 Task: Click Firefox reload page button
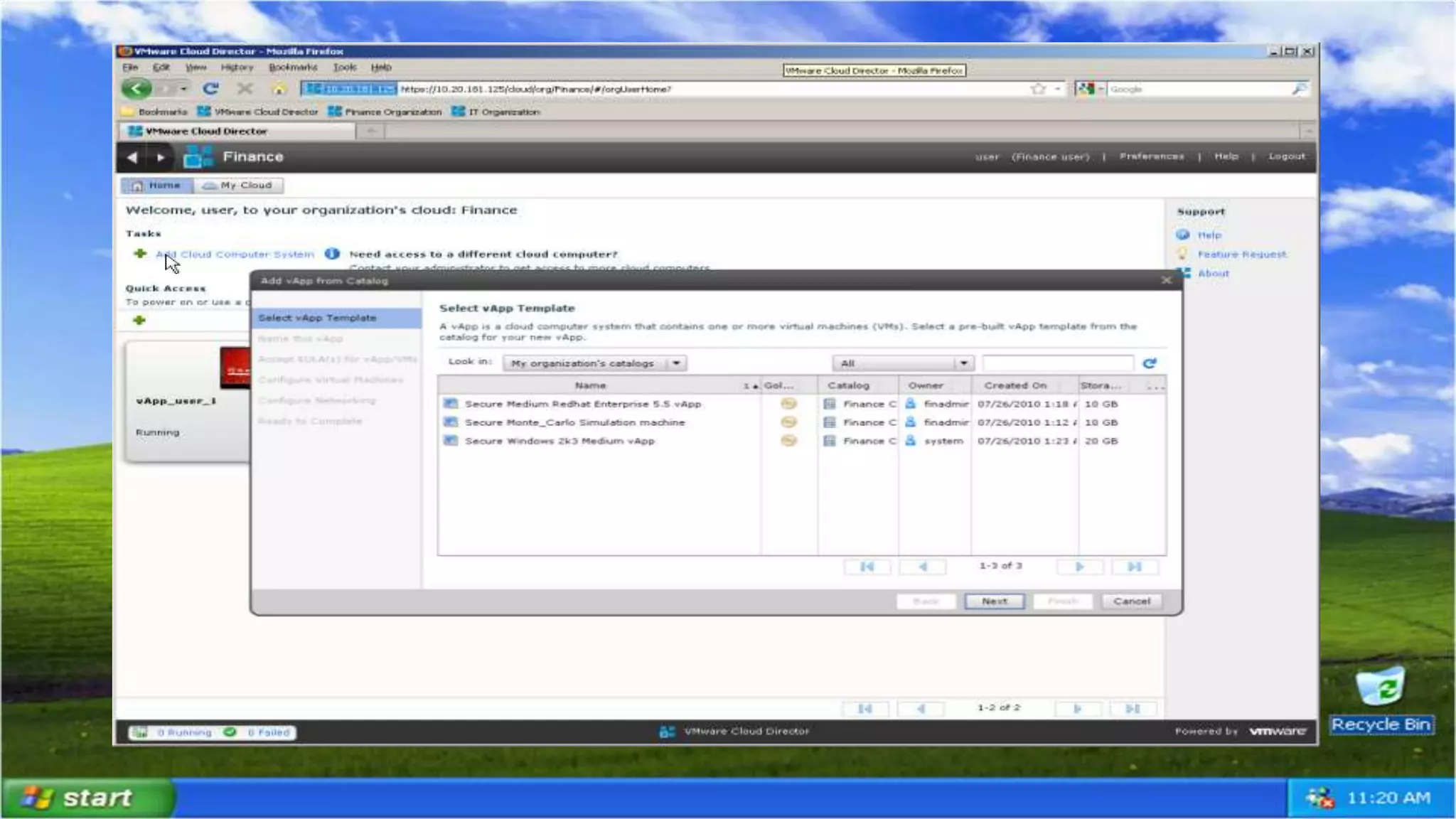click(x=210, y=89)
